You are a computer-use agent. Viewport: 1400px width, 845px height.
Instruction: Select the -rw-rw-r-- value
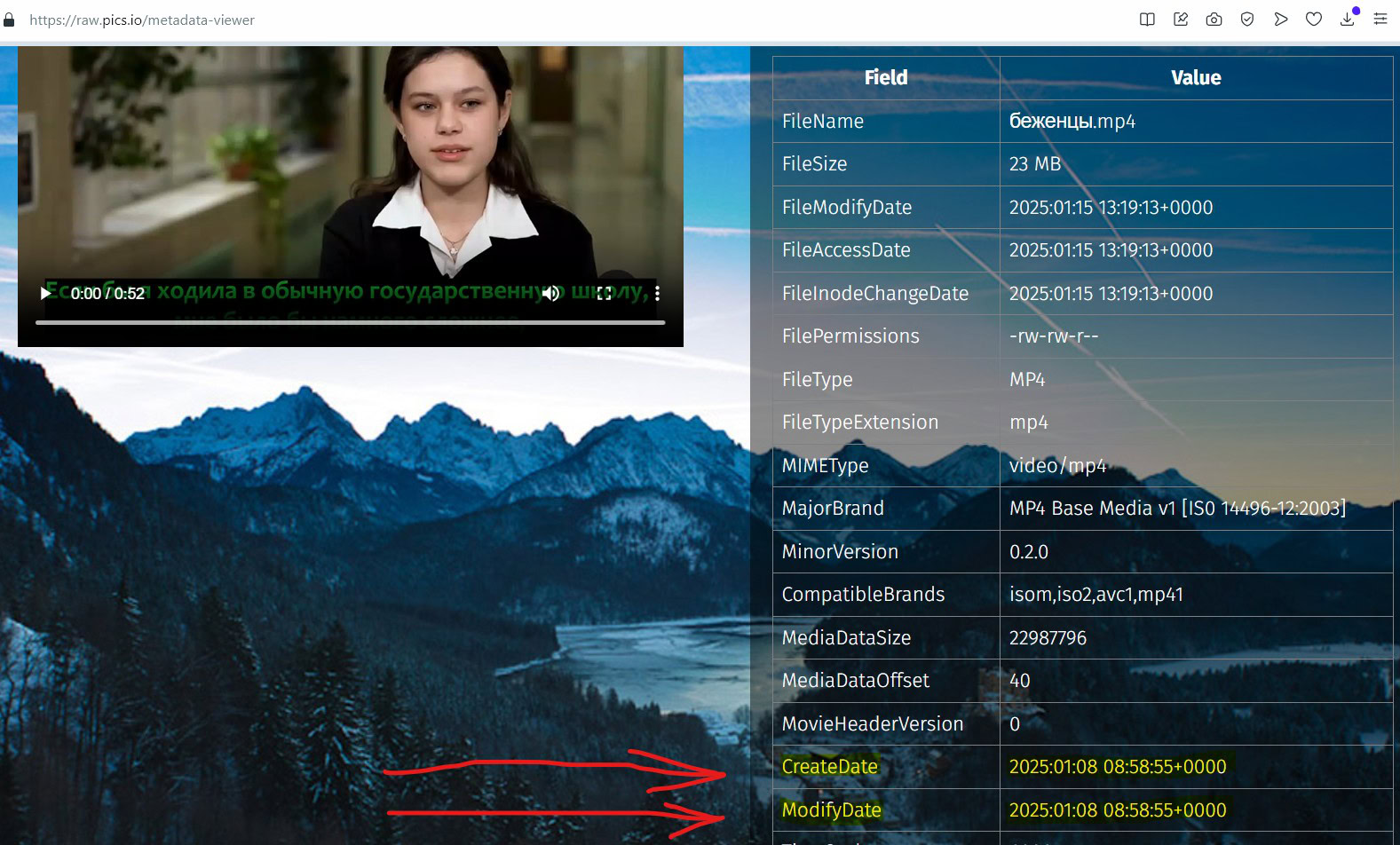click(x=1054, y=336)
